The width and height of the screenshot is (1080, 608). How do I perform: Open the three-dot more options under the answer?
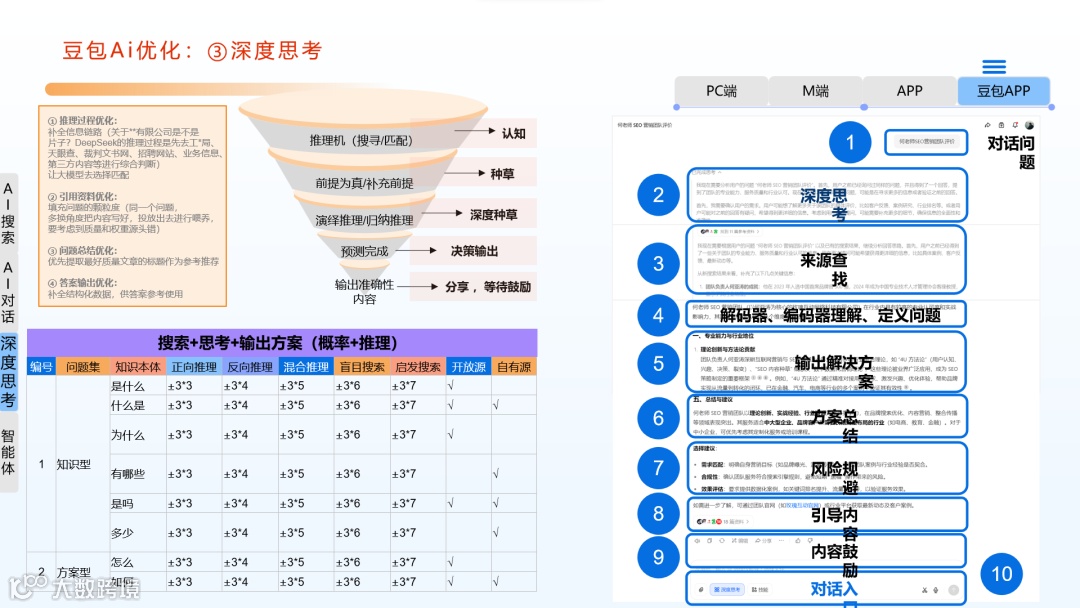[781, 541]
